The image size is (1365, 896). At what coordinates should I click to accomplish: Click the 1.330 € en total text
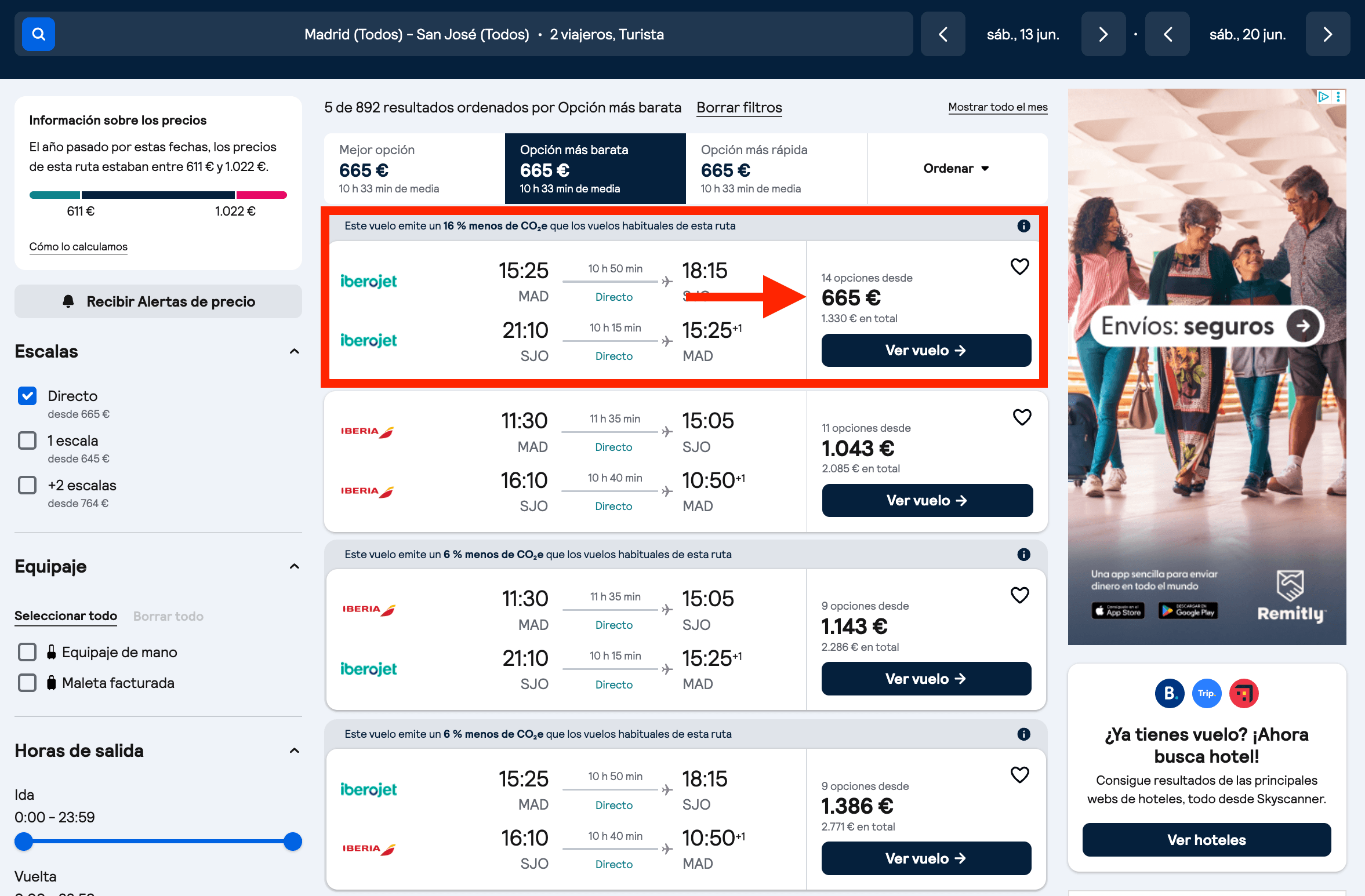pos(859,319)
